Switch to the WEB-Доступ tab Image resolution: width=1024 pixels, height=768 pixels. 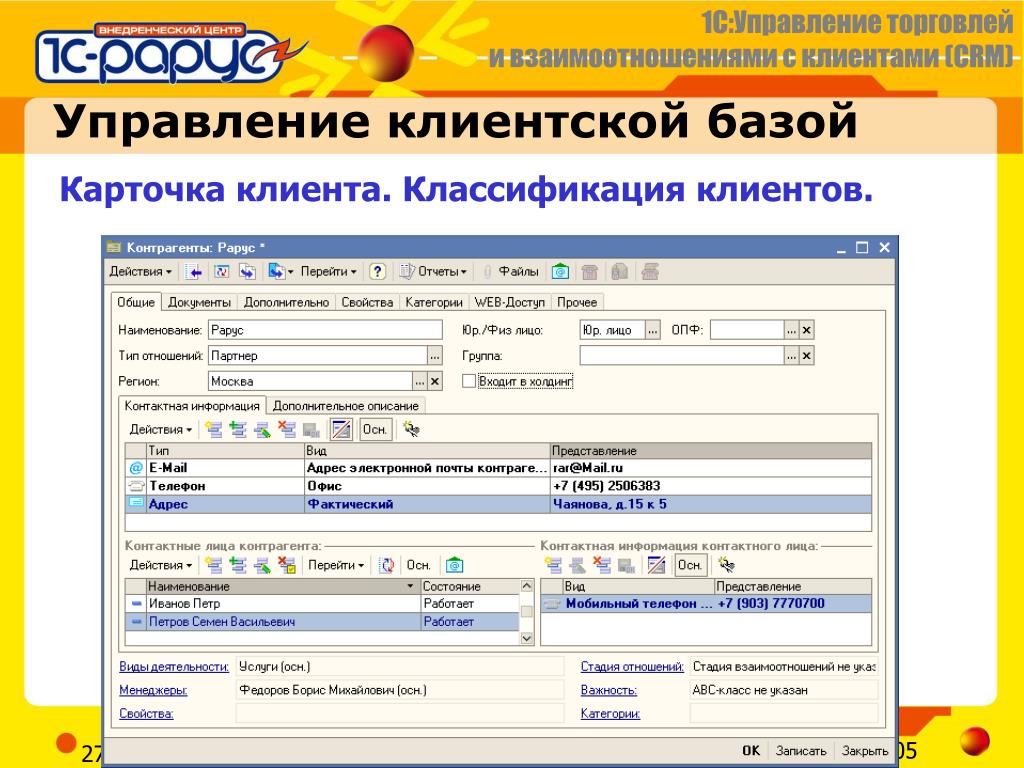tap(509, 302)
